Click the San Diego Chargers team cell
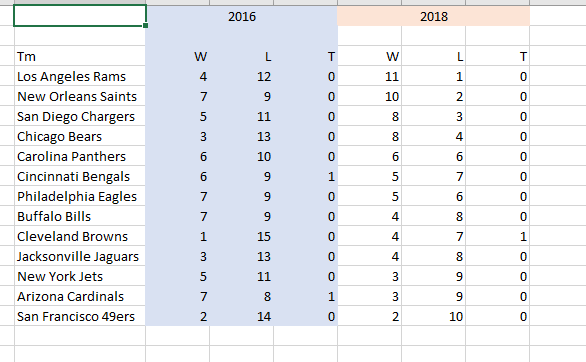The image size is (586, 362). [x=80, y=117]
